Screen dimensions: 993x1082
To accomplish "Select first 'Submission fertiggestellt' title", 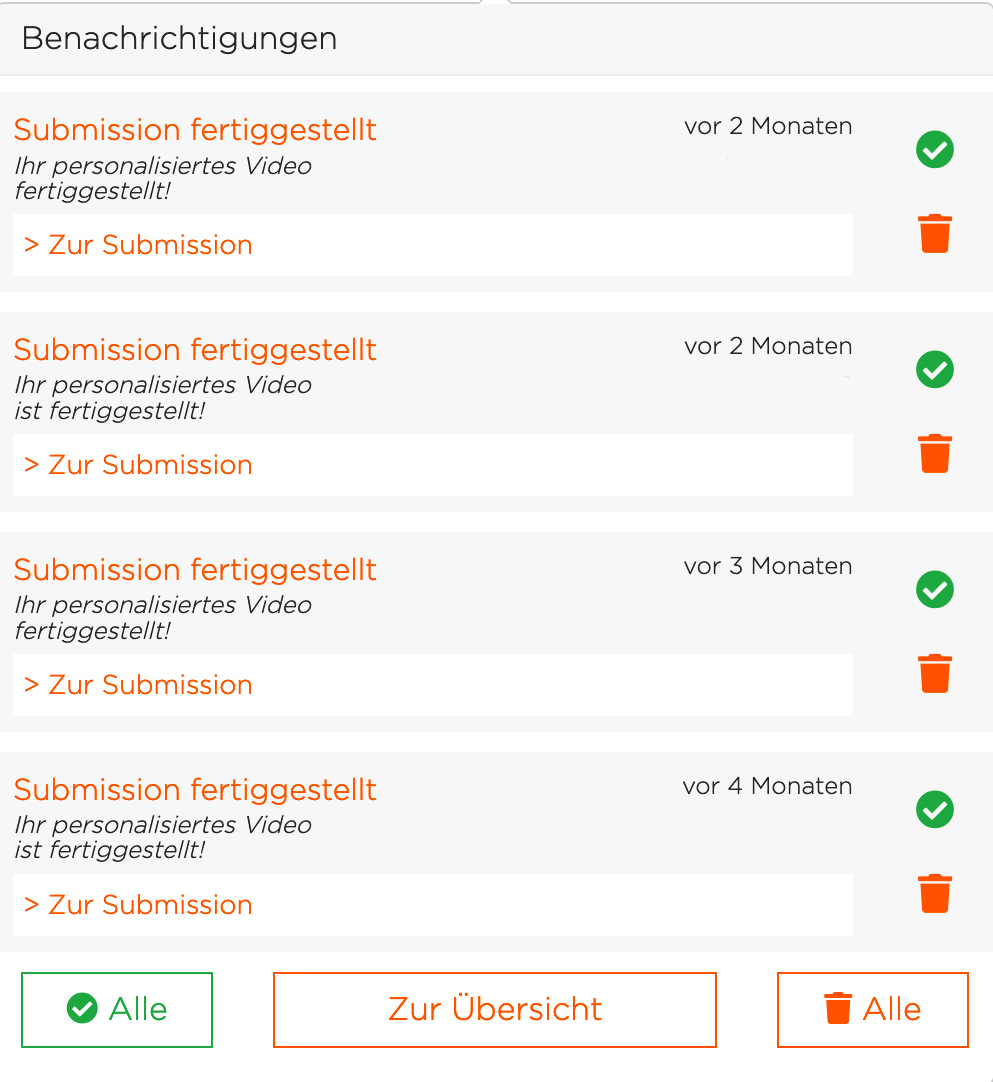I will coord(195,130).
